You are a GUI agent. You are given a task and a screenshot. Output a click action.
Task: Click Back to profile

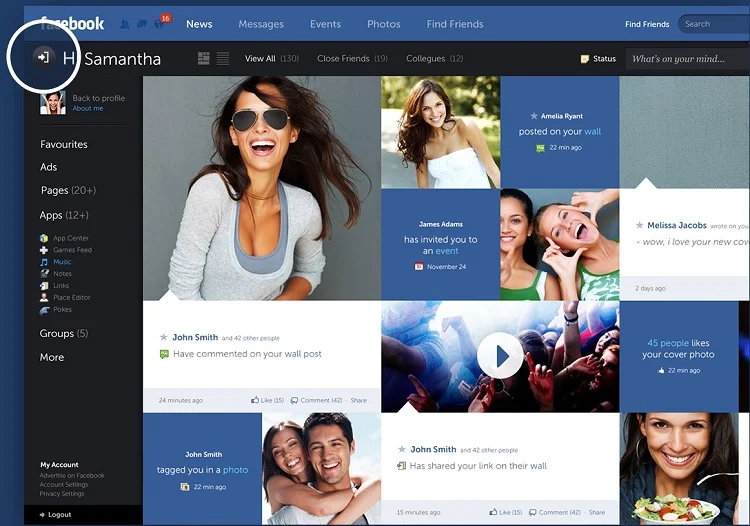click(99, 98)
